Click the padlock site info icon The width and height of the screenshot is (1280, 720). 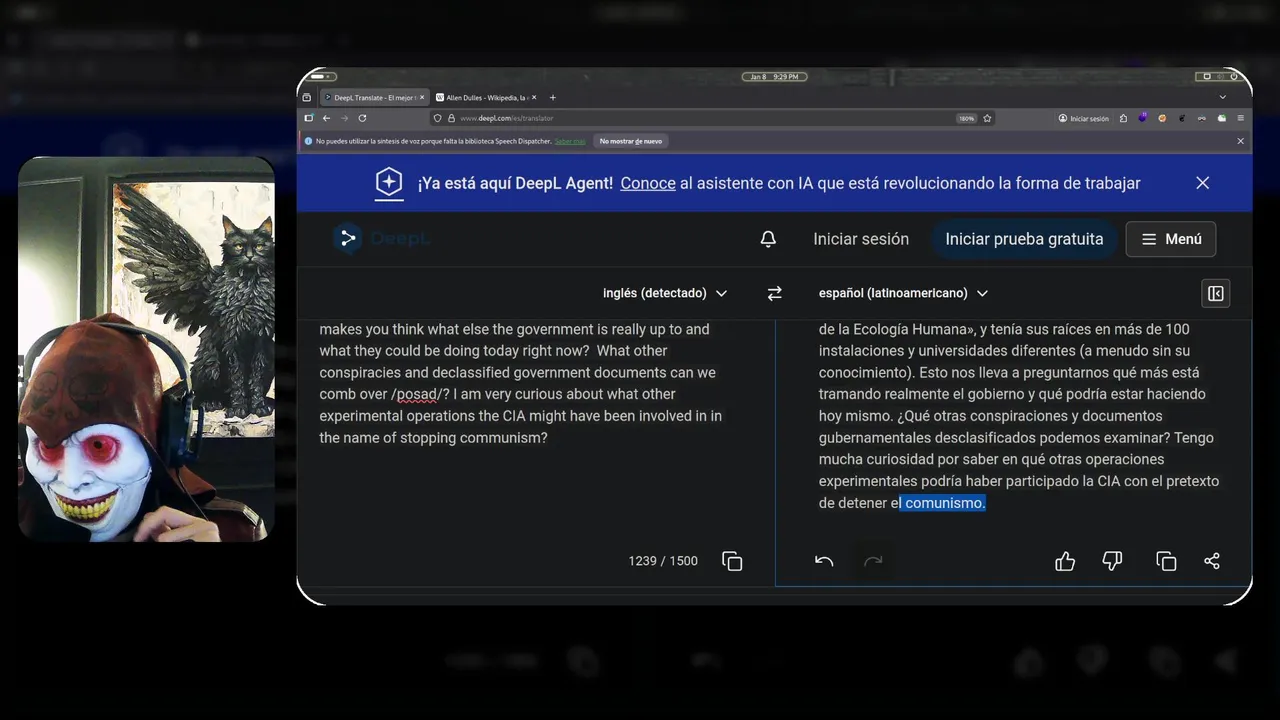[451, 118]
